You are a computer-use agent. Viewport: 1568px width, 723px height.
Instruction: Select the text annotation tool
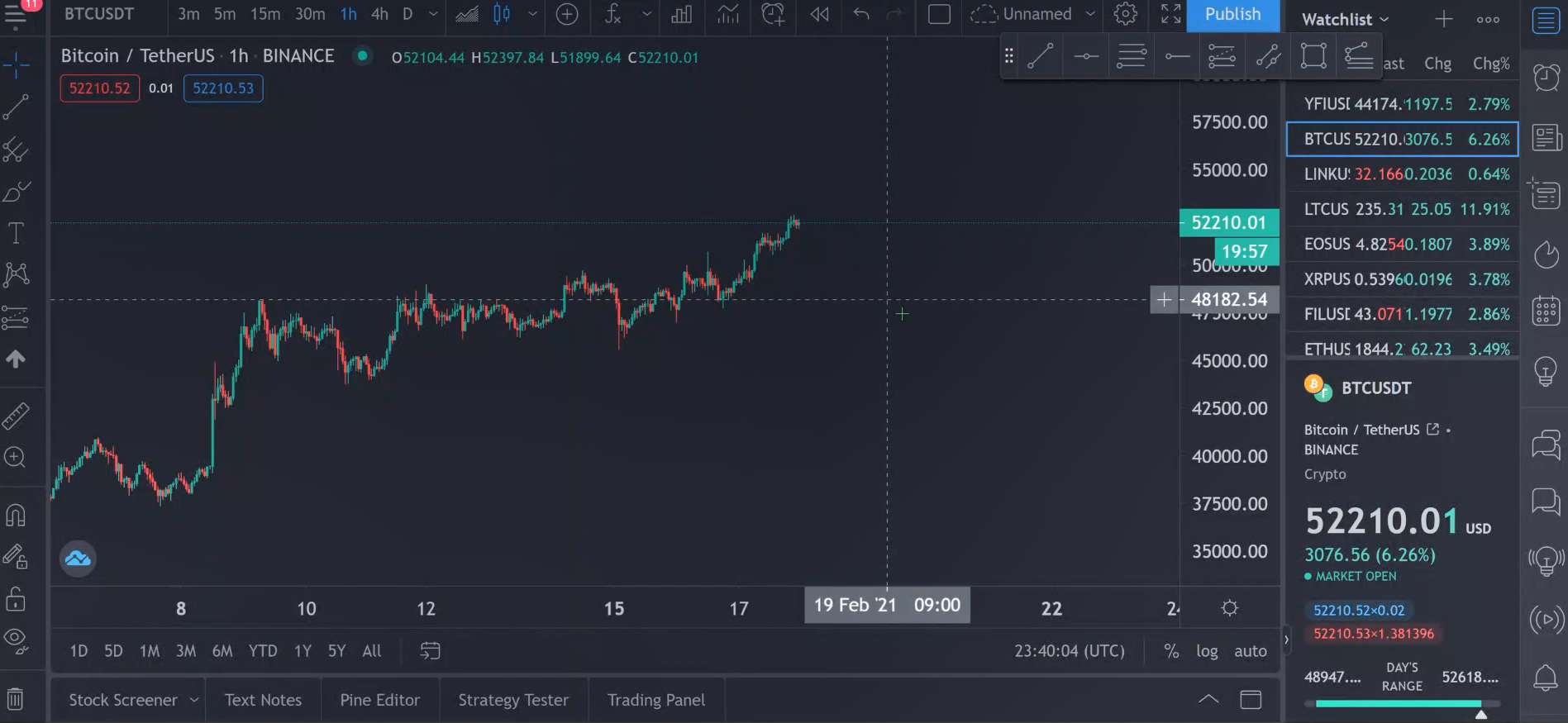tap(16, 233)
